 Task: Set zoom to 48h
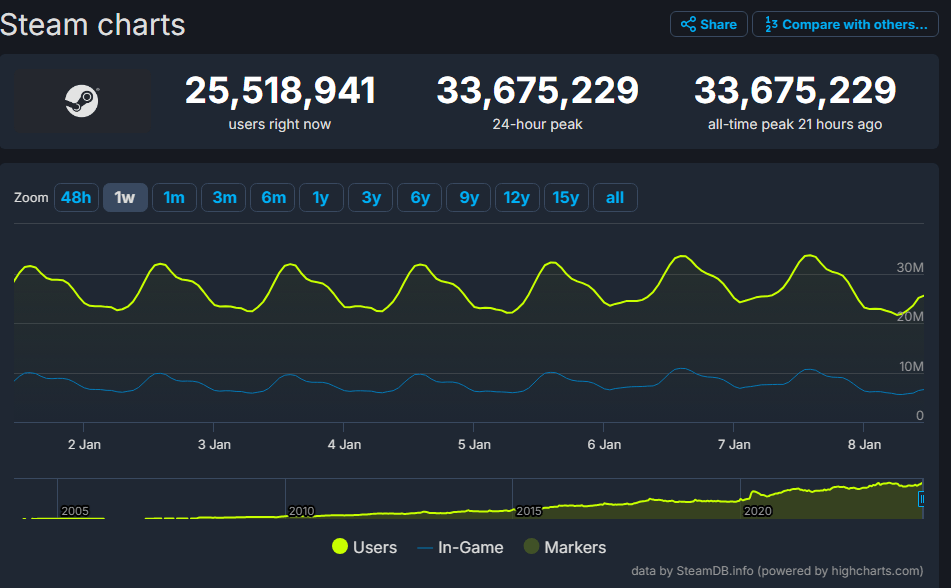[x=76, y=197]
